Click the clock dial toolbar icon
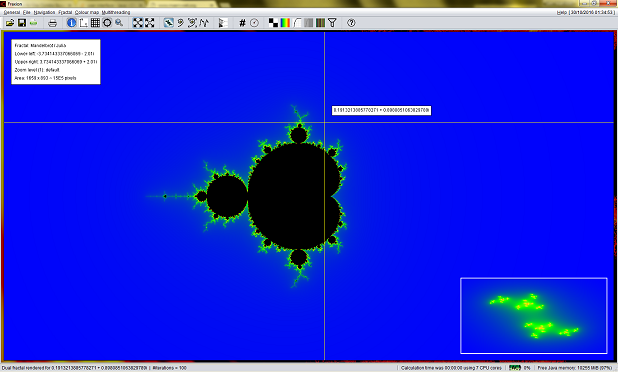618x372 pixels. tap(254, 23)
